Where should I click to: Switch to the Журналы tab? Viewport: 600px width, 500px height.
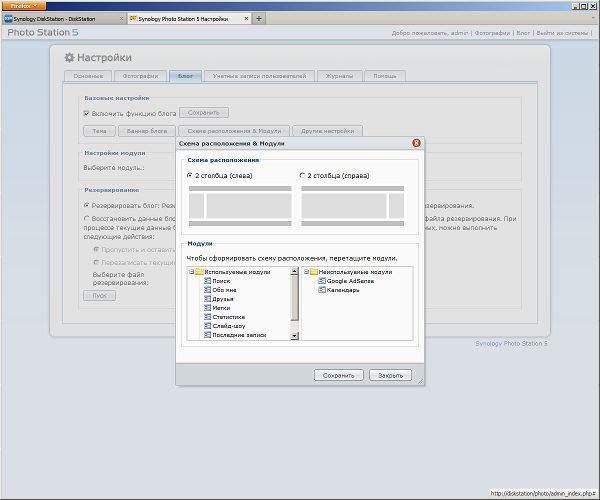point(339,76)
